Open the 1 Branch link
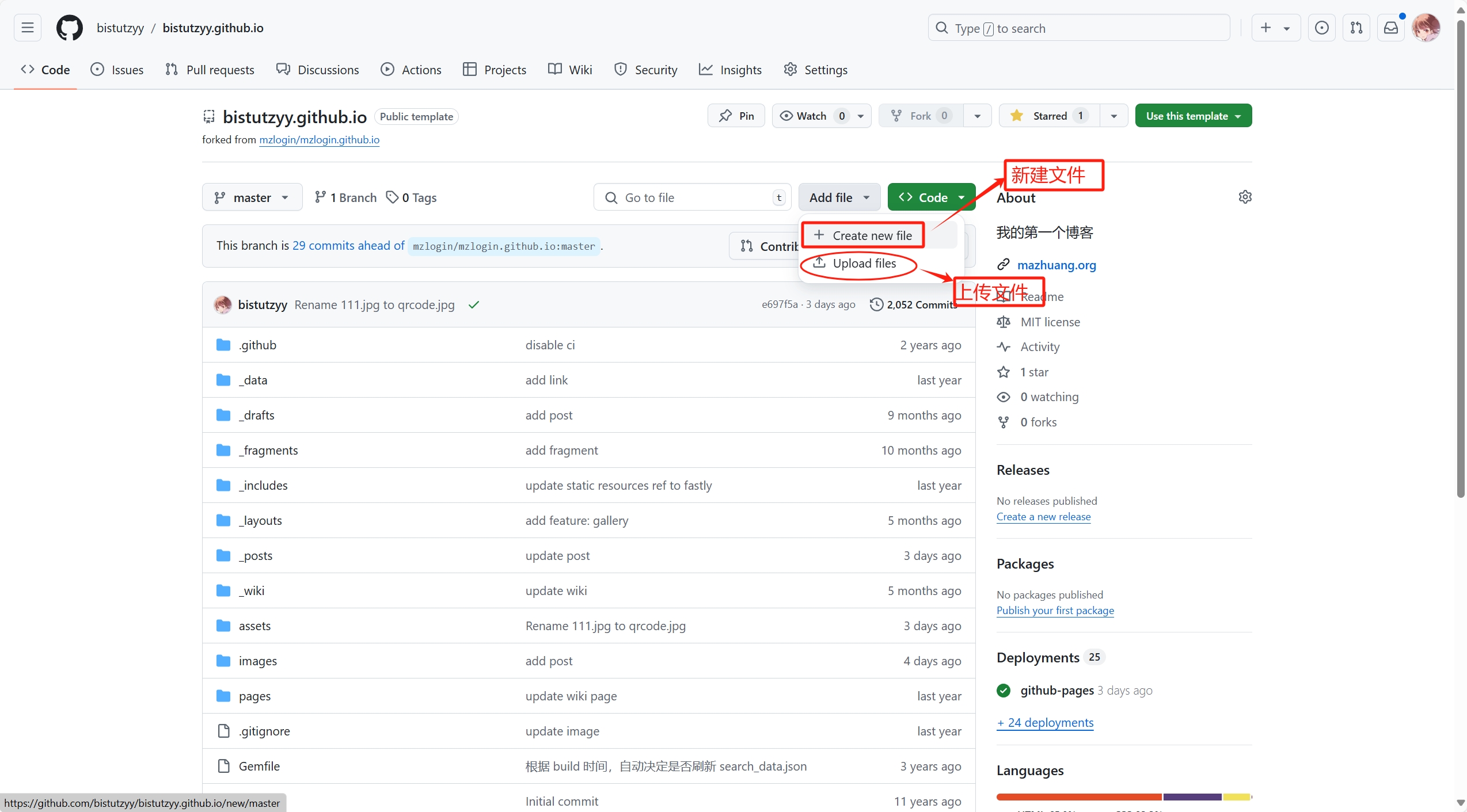The height and width of the screenshot is (812, 1467). coord(345,197)
